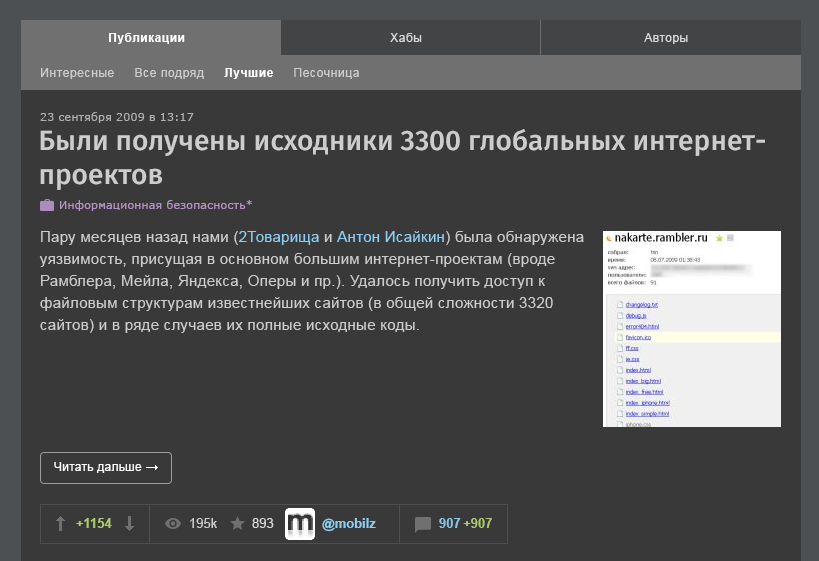Click the 195k views count

click(203, 523)
